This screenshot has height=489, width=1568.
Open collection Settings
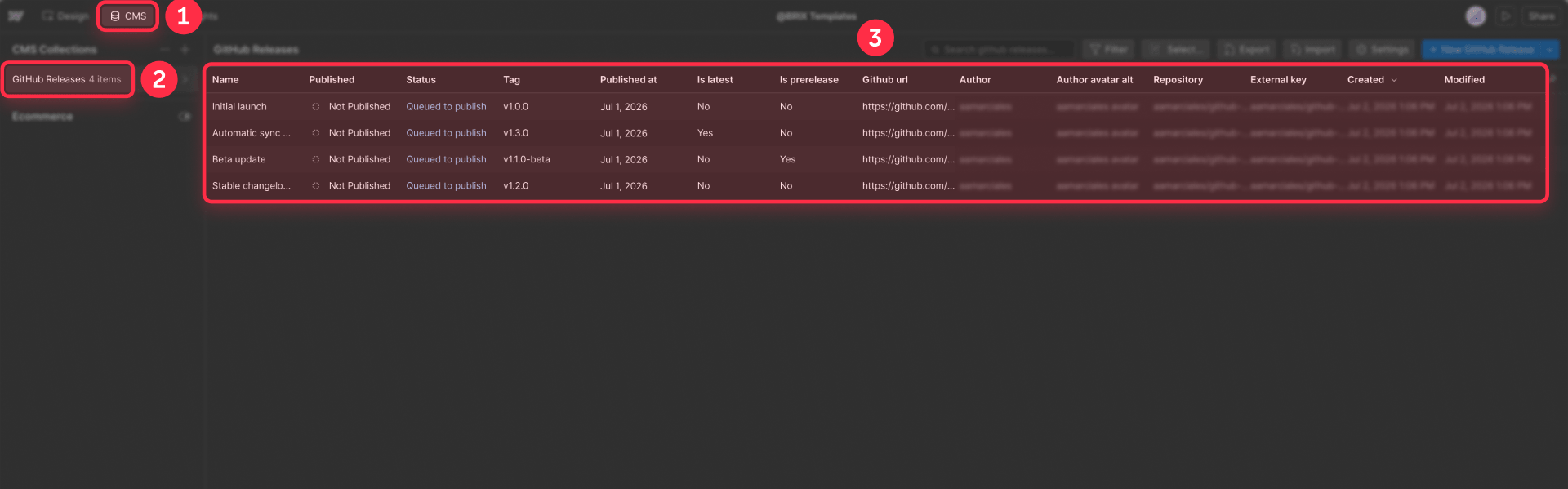point(1382,50)
